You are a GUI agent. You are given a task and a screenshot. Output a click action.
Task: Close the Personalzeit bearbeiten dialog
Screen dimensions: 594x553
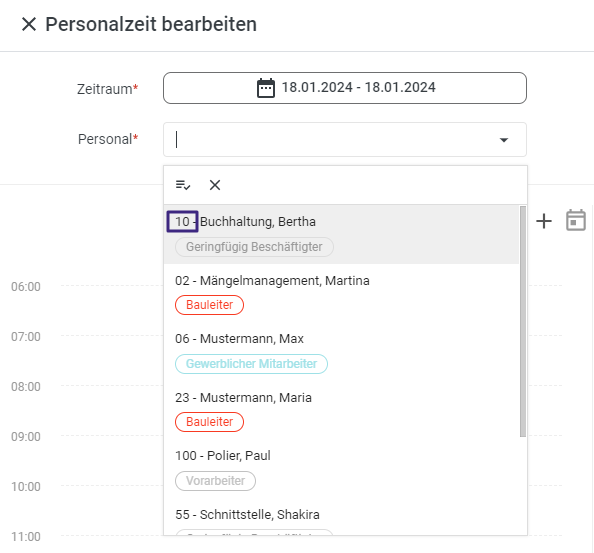click(29, 24)
